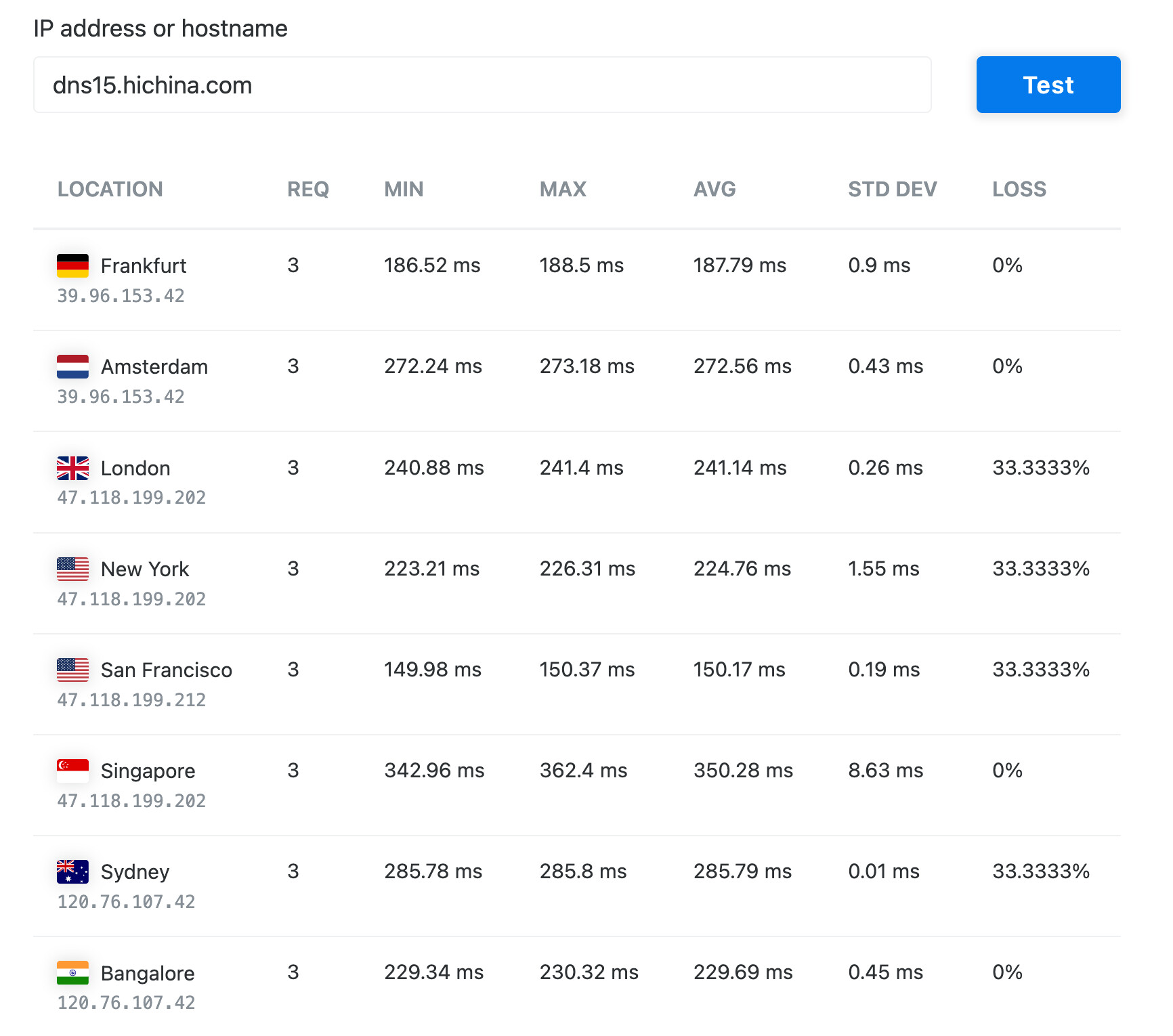Click the Sydney location name

coord(135,872)
